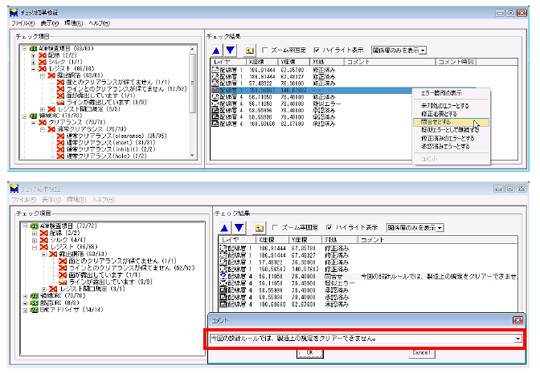Viewport: 540px width, 374px height.
Task: Click upper tree scrollbar up arrow
Action: pos(193,49)
